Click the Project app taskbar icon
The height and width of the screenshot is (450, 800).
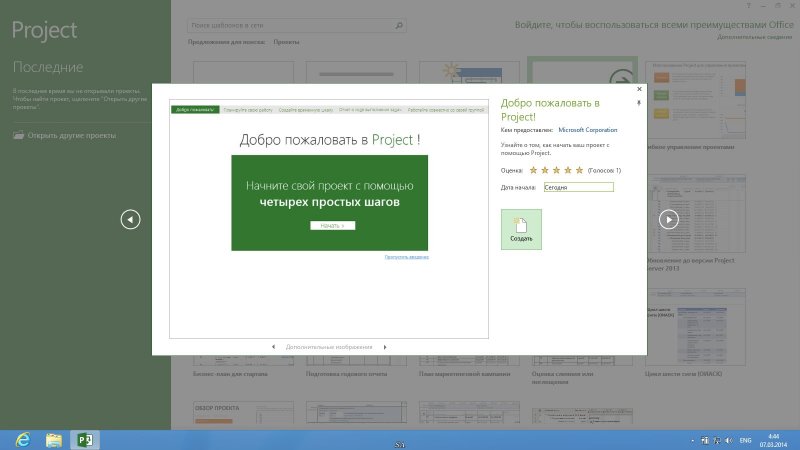tap(85, 440)
